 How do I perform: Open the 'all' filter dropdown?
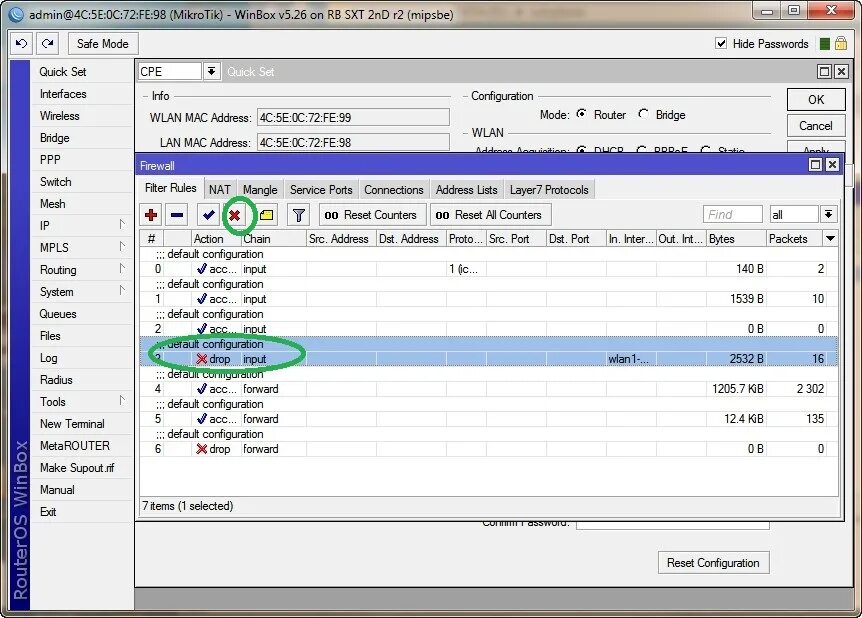(x=828, y=214)
